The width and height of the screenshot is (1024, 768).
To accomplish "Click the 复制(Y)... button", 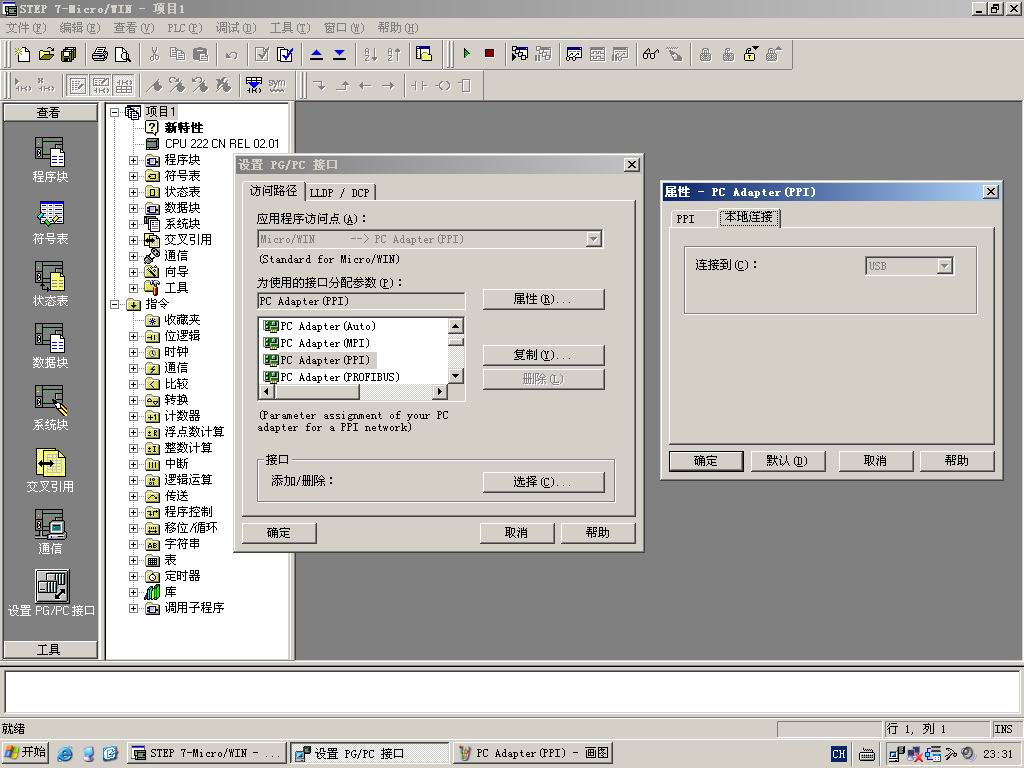I will 543,355.
